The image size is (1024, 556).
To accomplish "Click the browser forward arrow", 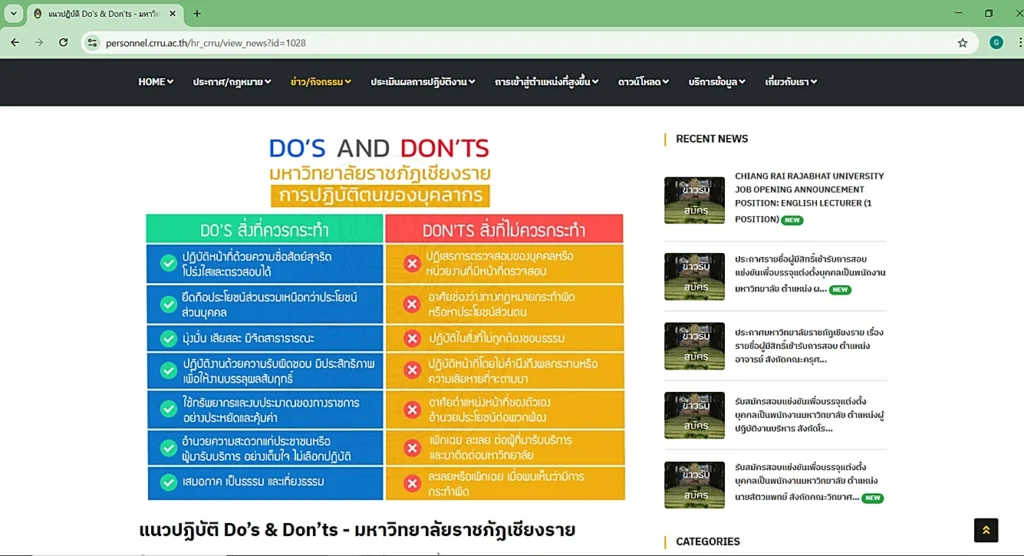I will click(x=39, y=42).
